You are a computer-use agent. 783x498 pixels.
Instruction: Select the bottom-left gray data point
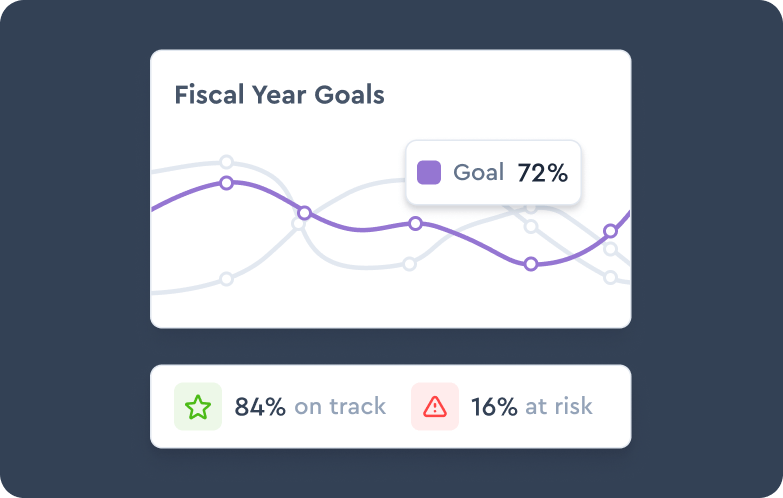226,279
